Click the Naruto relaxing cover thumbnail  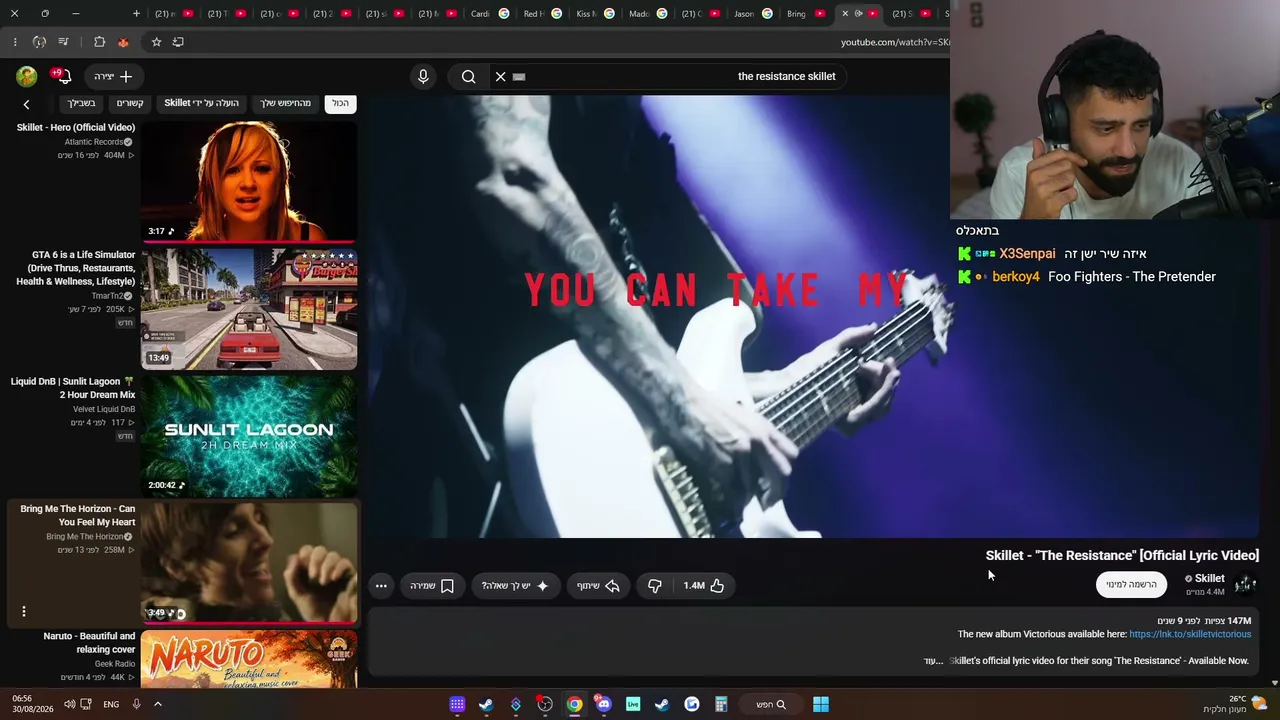(249, 659)
